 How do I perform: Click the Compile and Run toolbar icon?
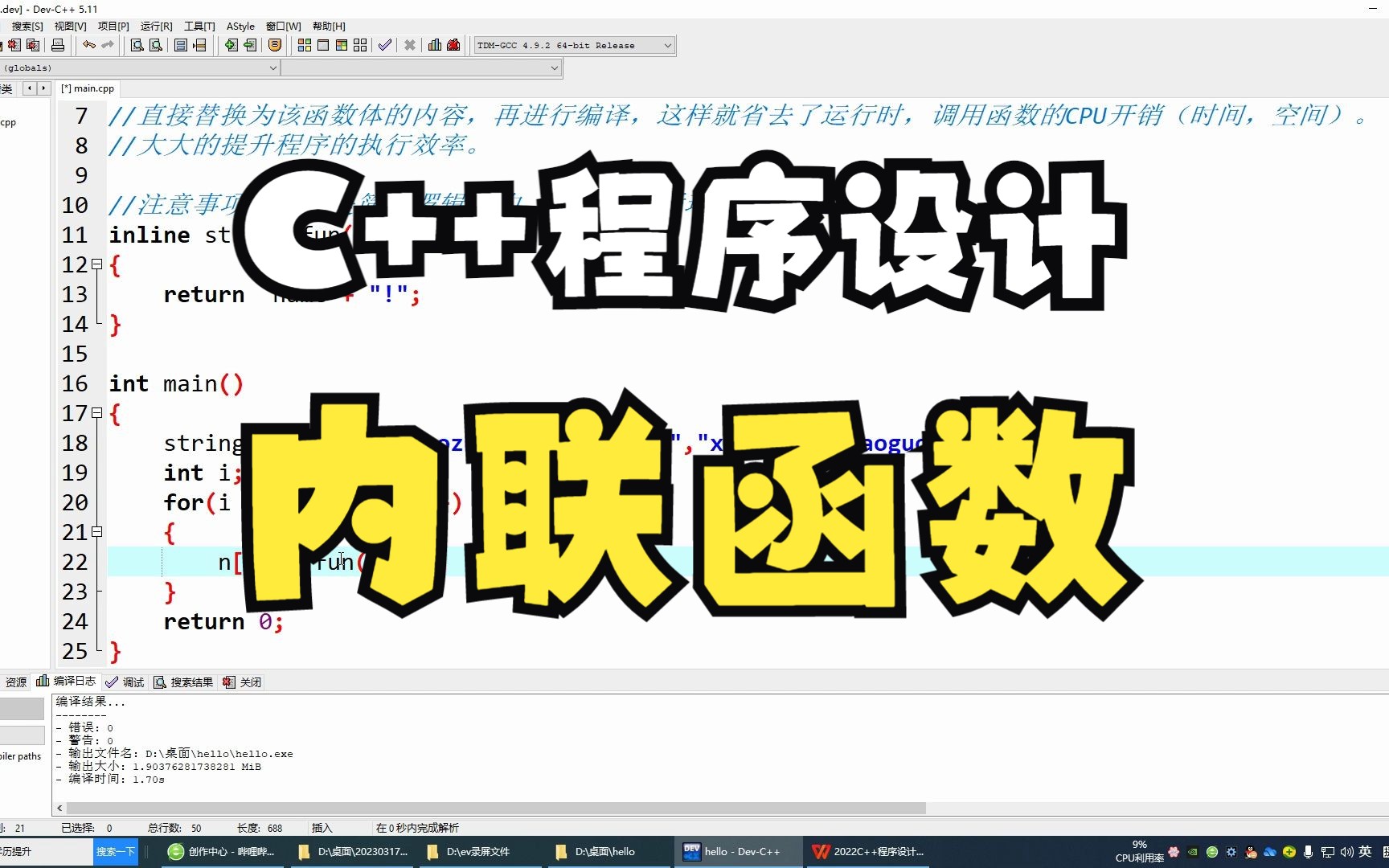click(x=342, y=45)
